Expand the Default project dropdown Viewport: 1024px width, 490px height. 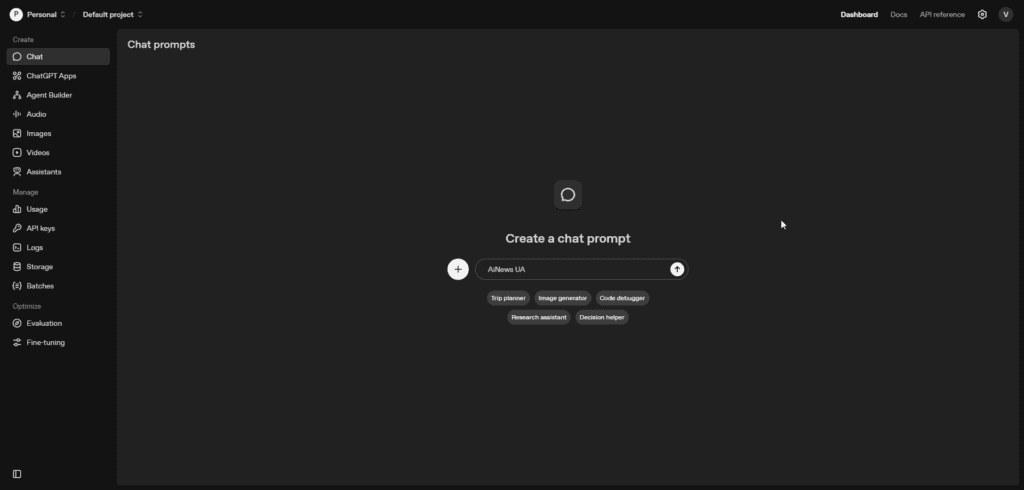point(112,15)
